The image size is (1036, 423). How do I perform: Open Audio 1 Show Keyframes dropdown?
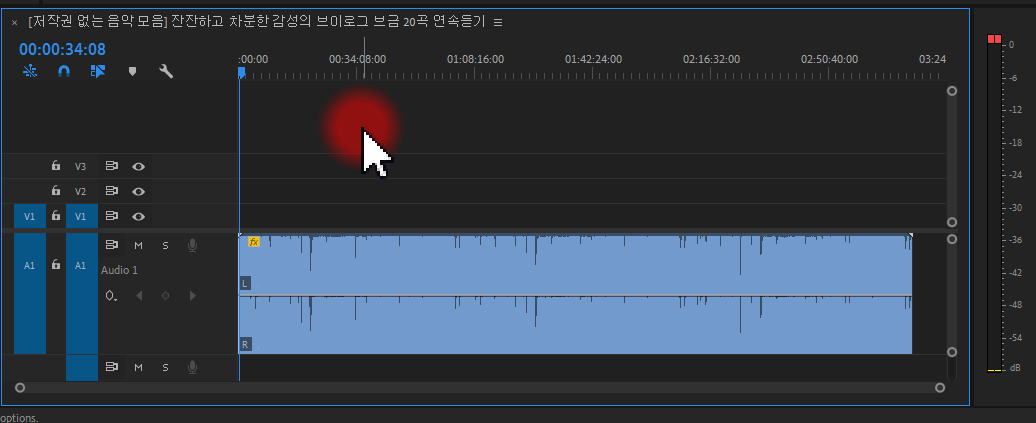[x=112, y=295]
